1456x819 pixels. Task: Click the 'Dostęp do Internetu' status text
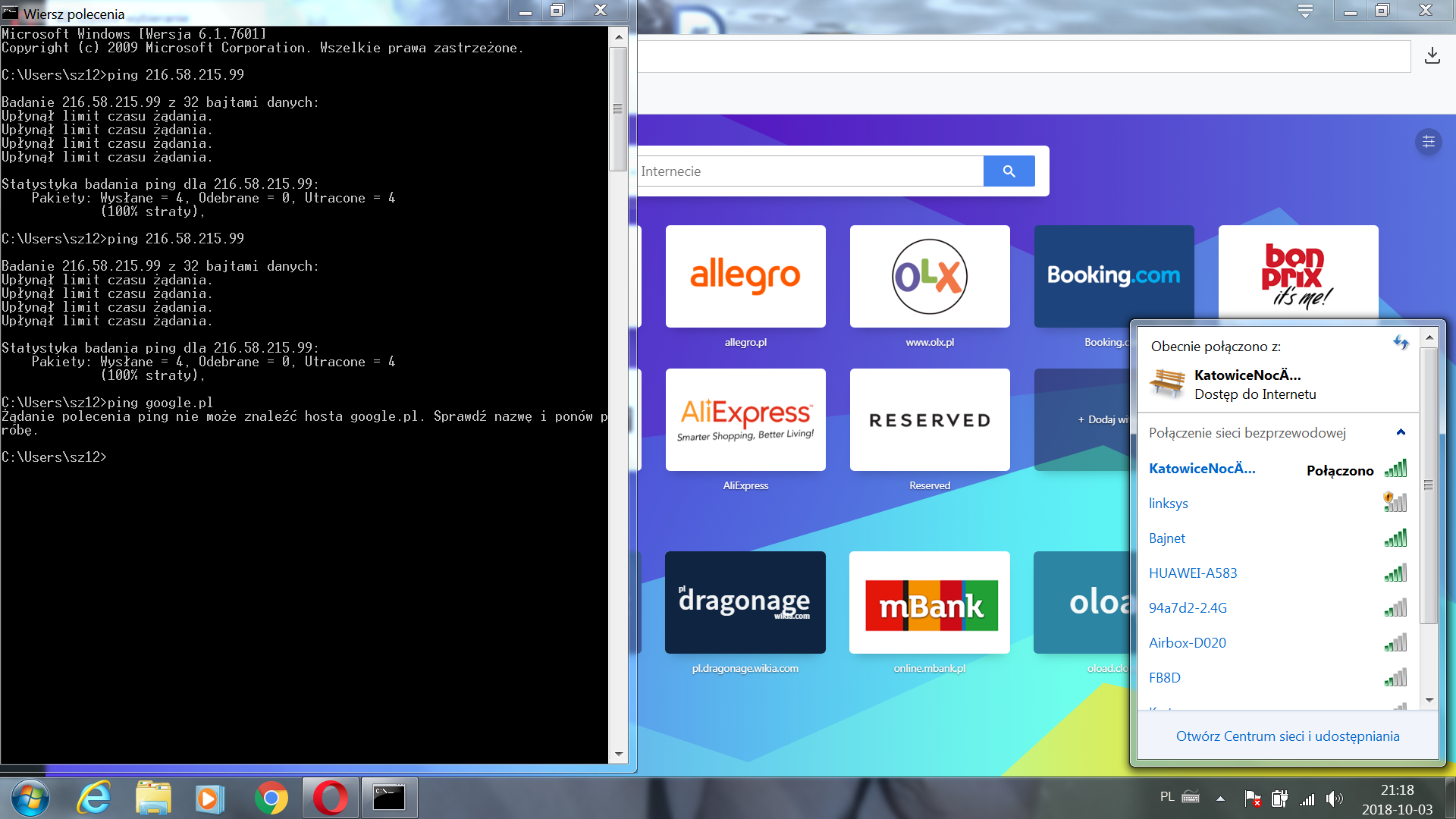(x=1255, y=394)
